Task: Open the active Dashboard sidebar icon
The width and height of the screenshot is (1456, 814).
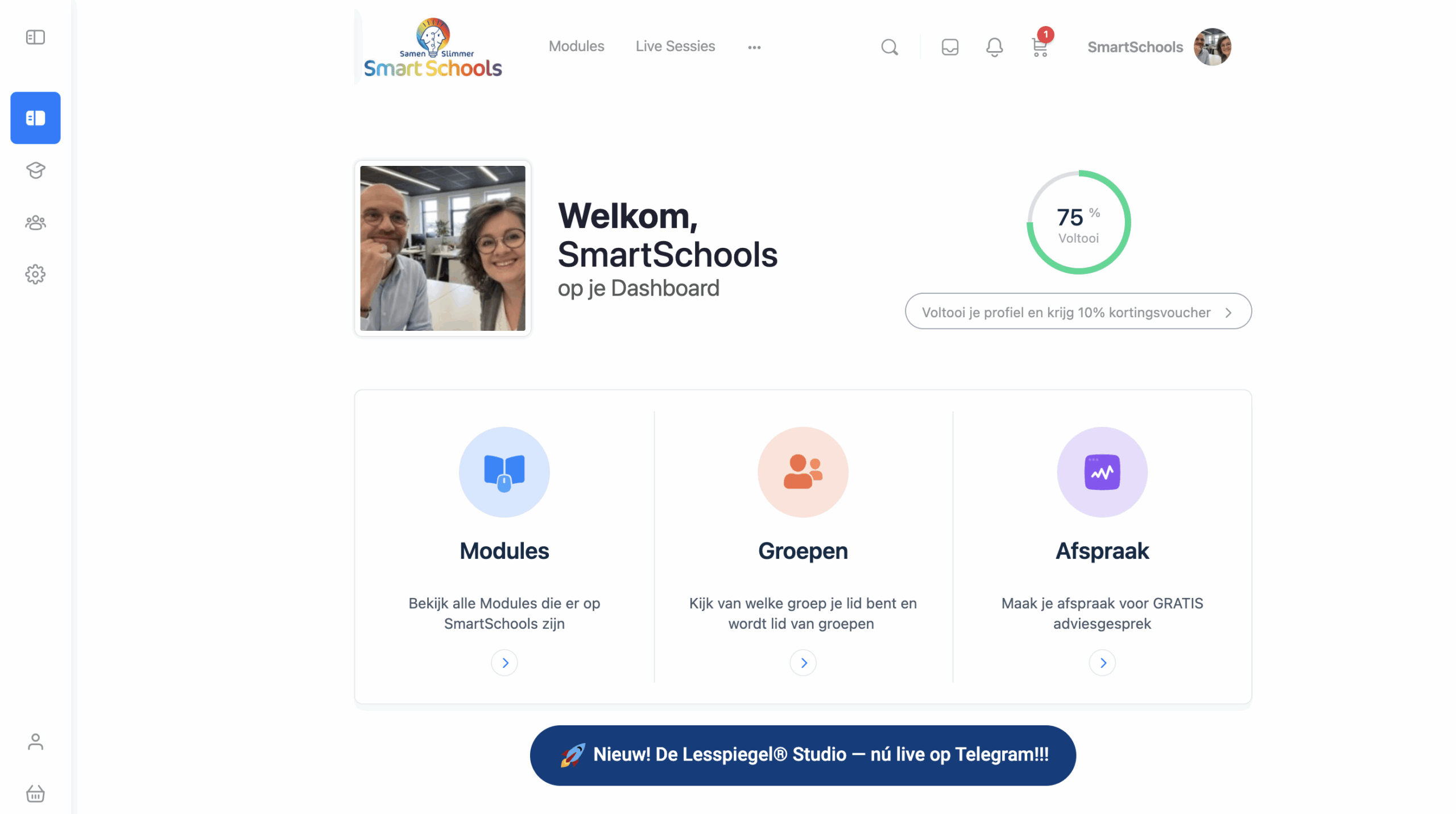Action: [x=35, y=118]
